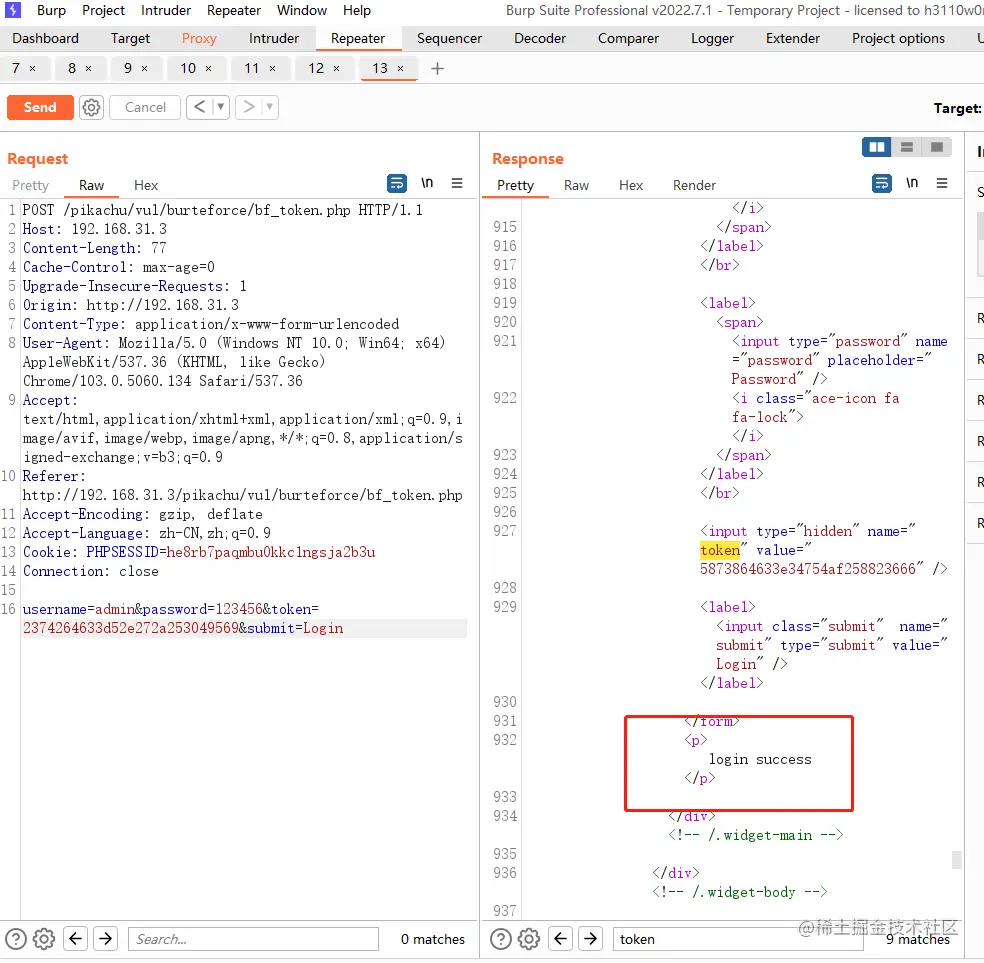Click the Burp Suite logo icon
This screenshot has width=984, height=963.
(x=13, y=10)
